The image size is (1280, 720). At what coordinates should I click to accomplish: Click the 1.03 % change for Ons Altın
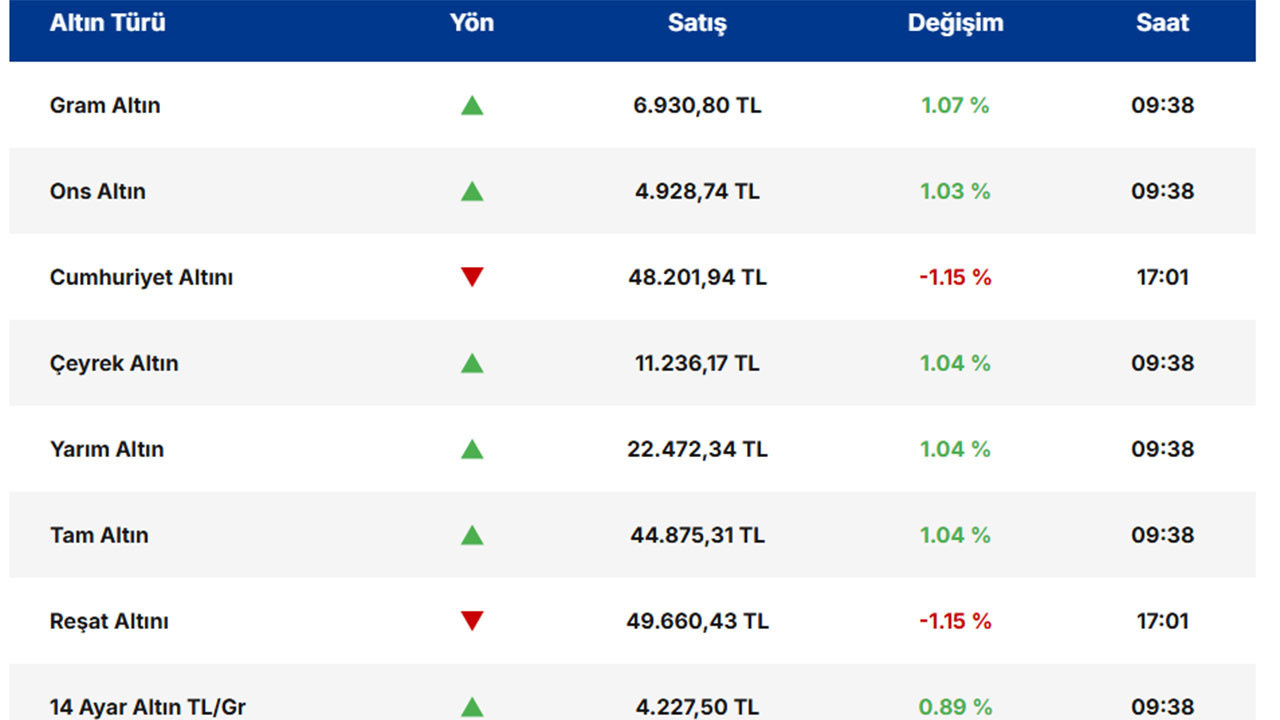pyautogui.click(x=955, y=191)
